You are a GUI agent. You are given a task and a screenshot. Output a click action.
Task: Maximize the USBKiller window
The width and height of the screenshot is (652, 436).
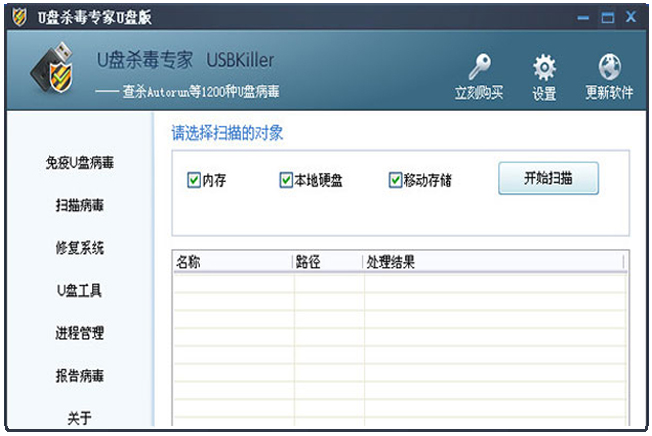608,17
